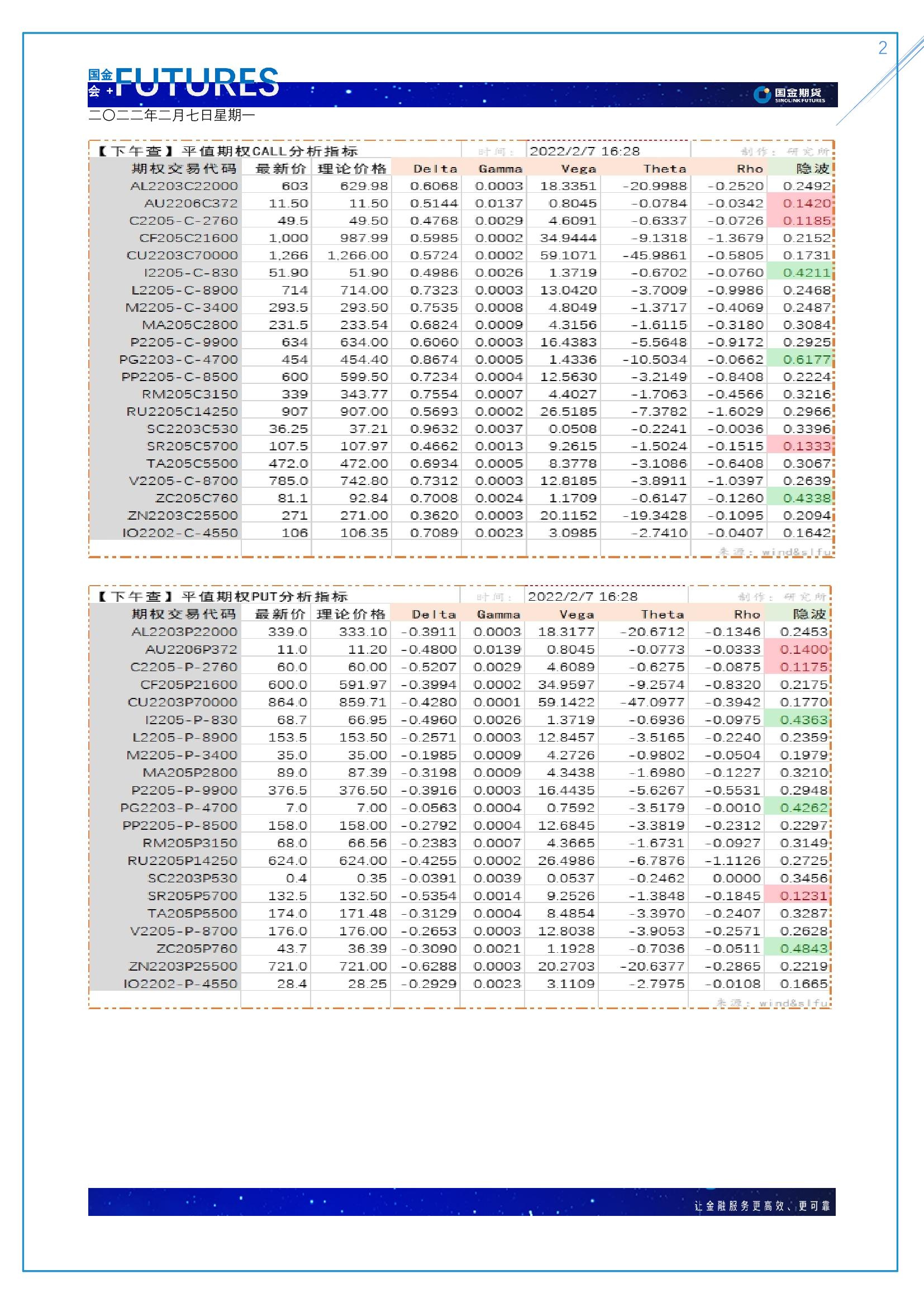Click M2205-P-3400 option code
This screenshot has width=924, height=1307.
pos(182,755)
